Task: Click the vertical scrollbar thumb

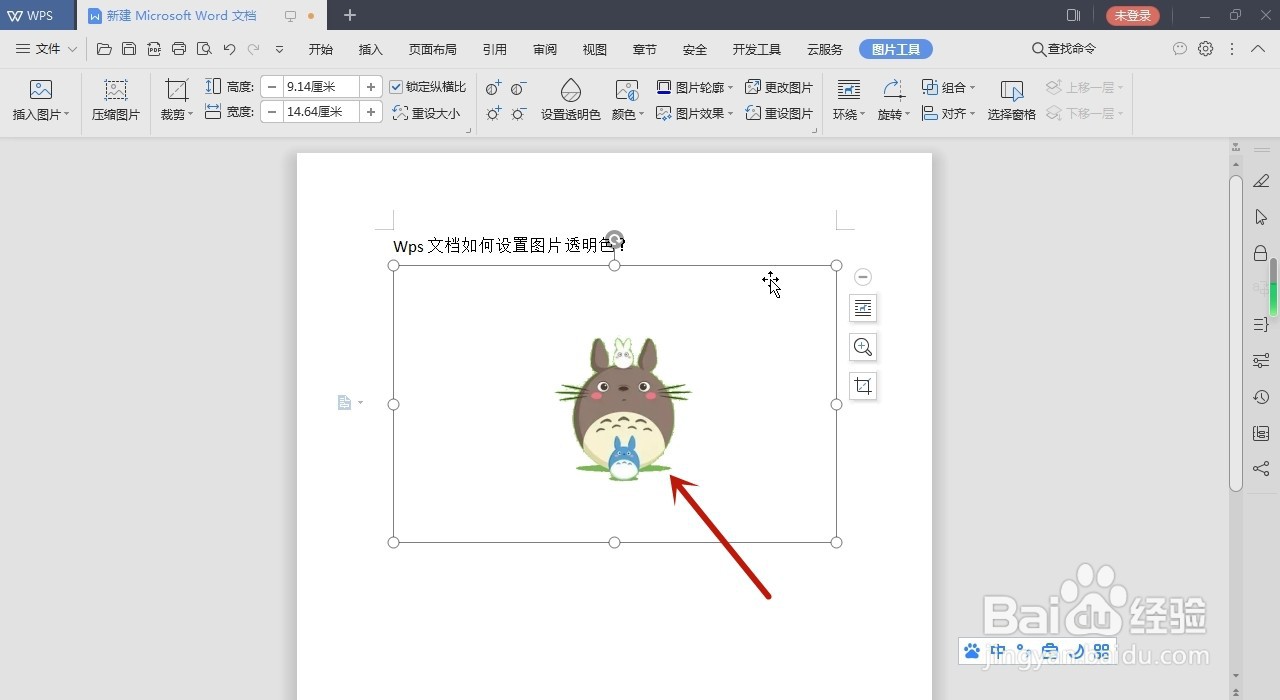Action: (x=1236, y=333)
